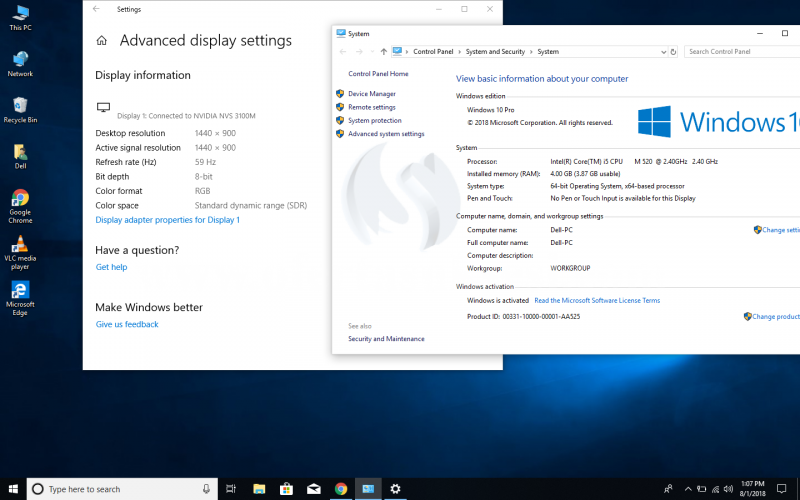Click 'WORKGROUP' value text
Image resolution: width=800 pixels, height=500 pixels.
click(570, 268)
